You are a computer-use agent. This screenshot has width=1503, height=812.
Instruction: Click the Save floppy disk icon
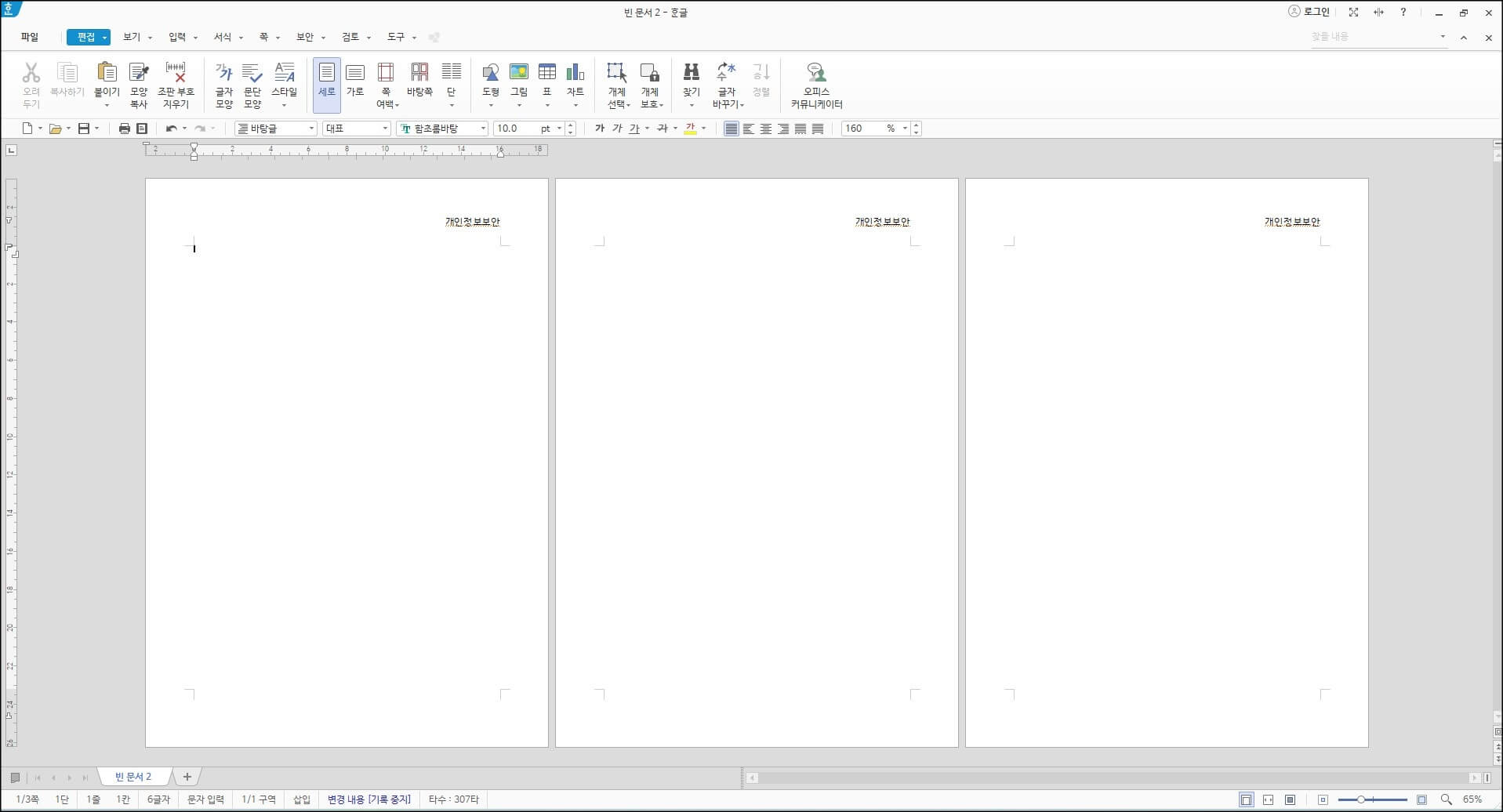pos(84,129)
